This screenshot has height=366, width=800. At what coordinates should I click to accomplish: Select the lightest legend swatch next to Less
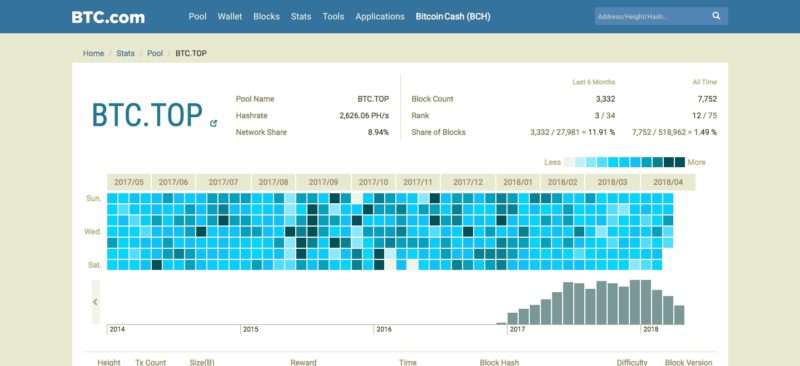pos(569,162)
